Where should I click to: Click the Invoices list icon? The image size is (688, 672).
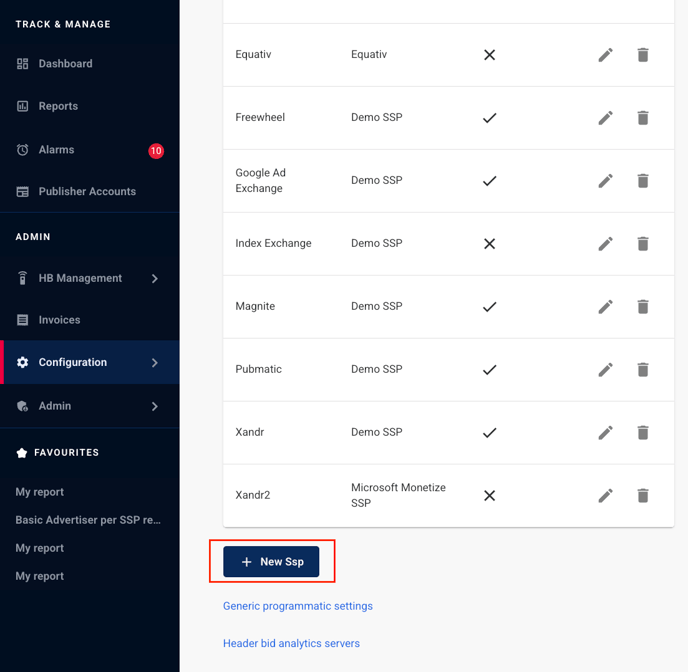tap(22, 320)
